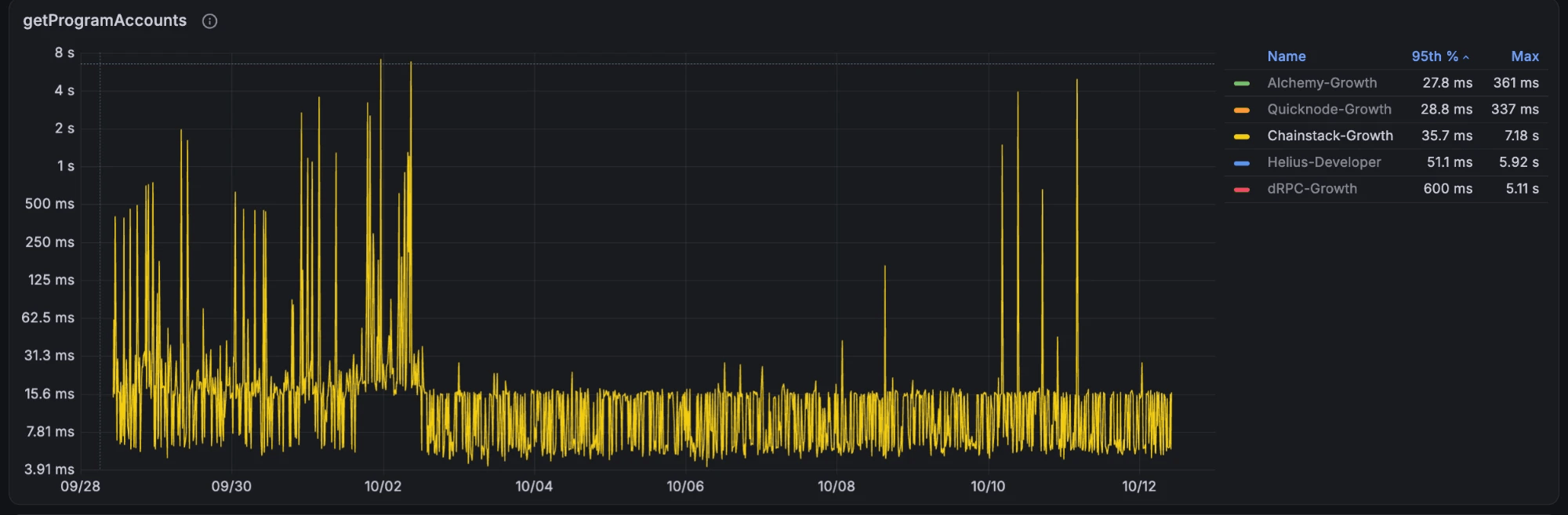Click the 31.3 ms y-axis label
This screenshot has height=515, width=1568.
(x=49, y=355)
